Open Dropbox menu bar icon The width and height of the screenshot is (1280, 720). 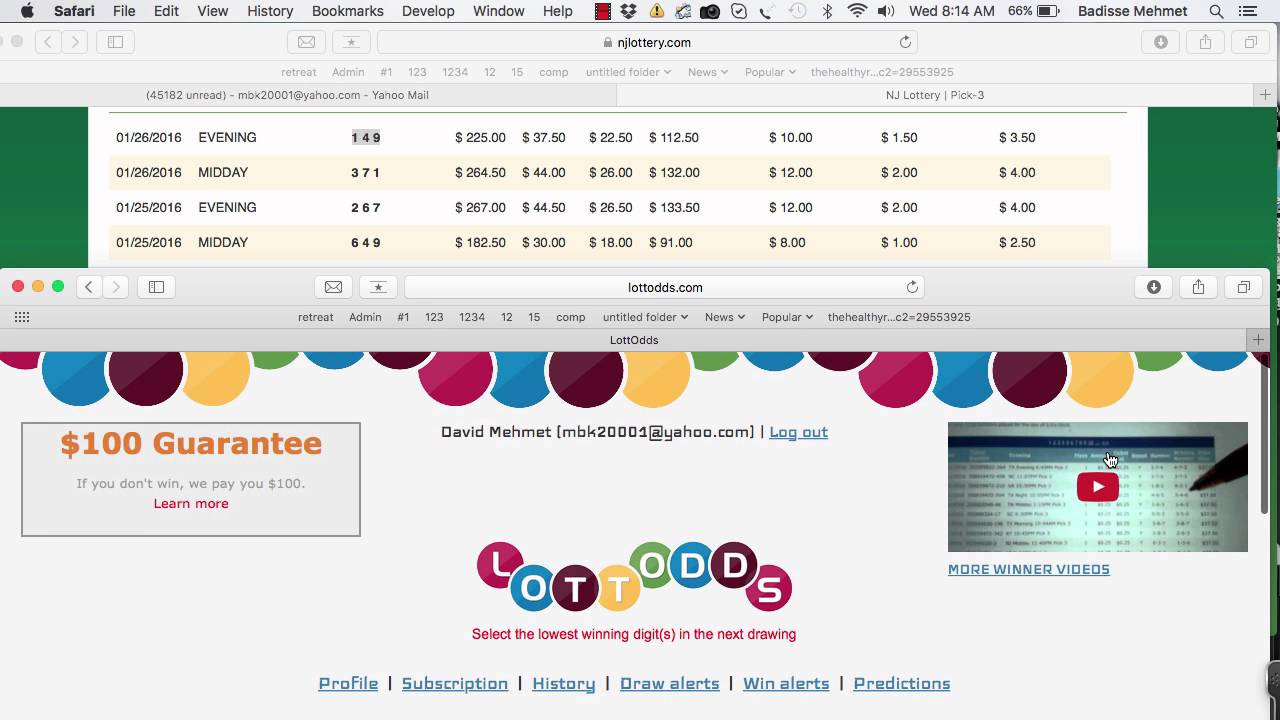click(x=628, y=11)
